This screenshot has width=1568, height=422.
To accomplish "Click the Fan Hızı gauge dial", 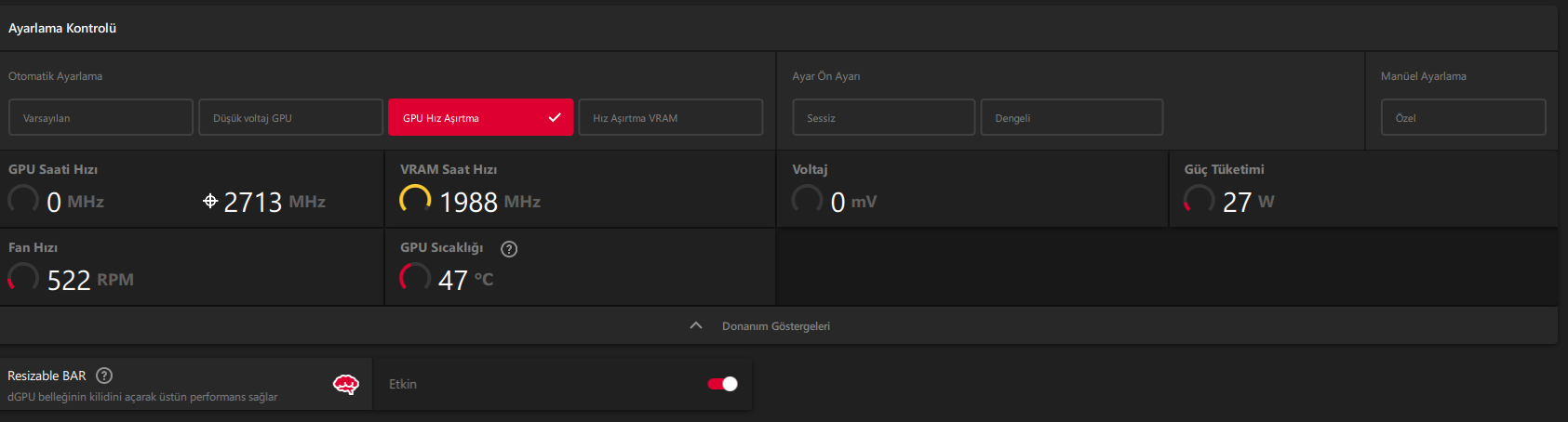I will pyautogui.click(x=23, y=278).
